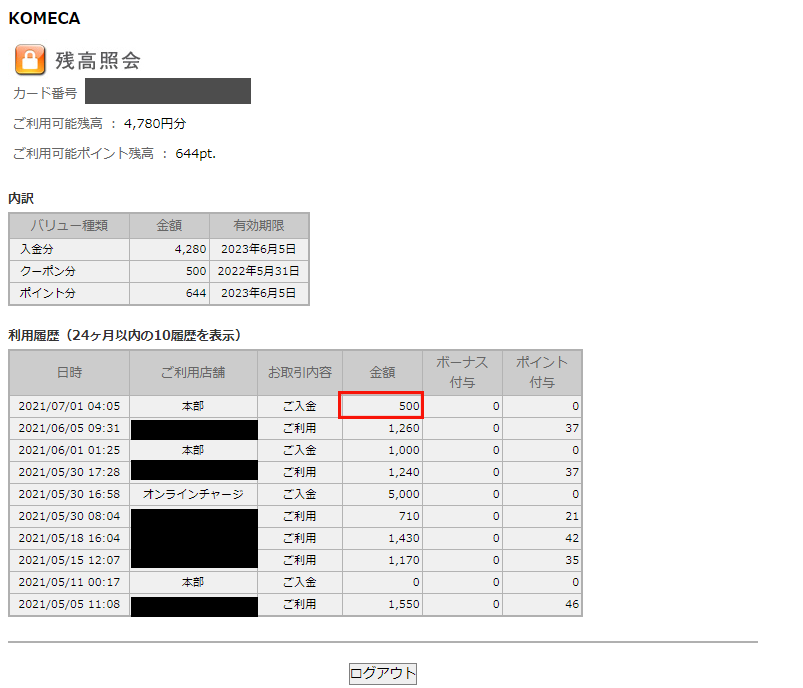Click amount 1,260 in history table
Screen dimensions: 803x688
tap(404, 428)
